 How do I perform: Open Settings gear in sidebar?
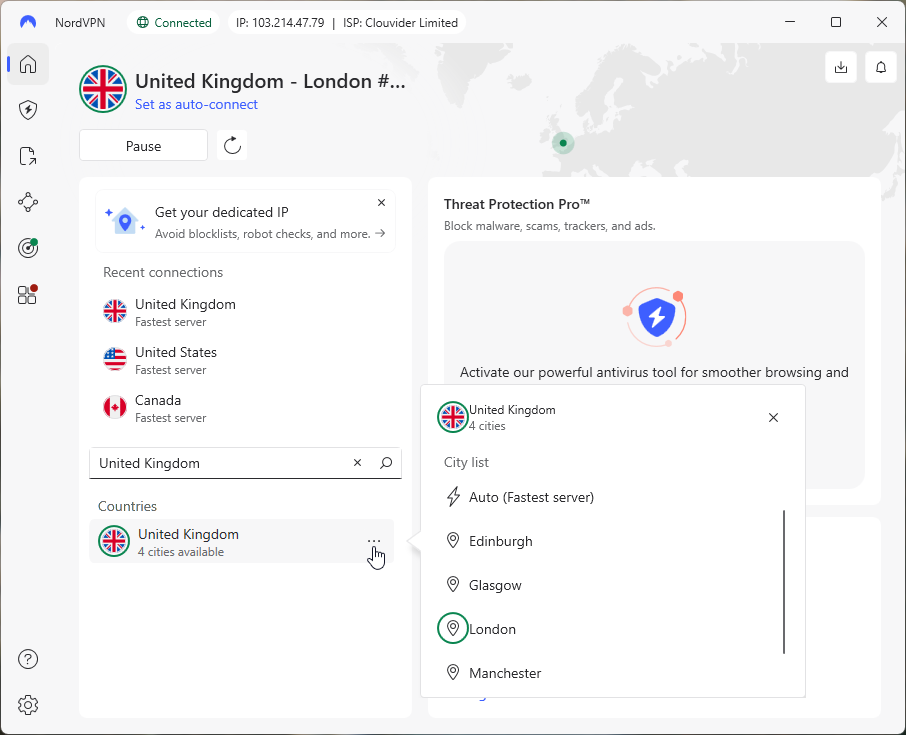tap(28, 705)
